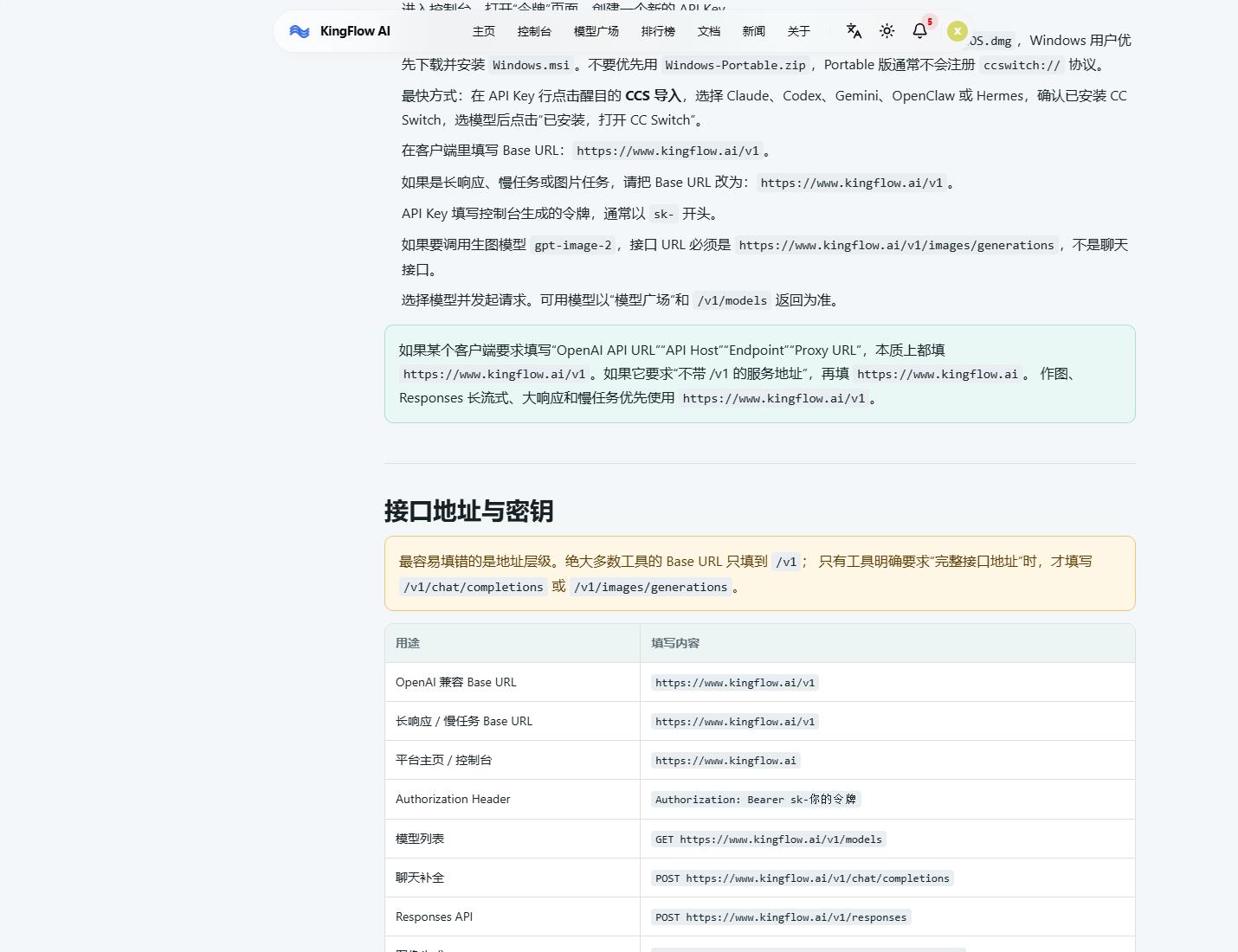Click the Windows-Portable.zip code label
This screenshot has height=952, width=1238.
(x=735, y=65)
